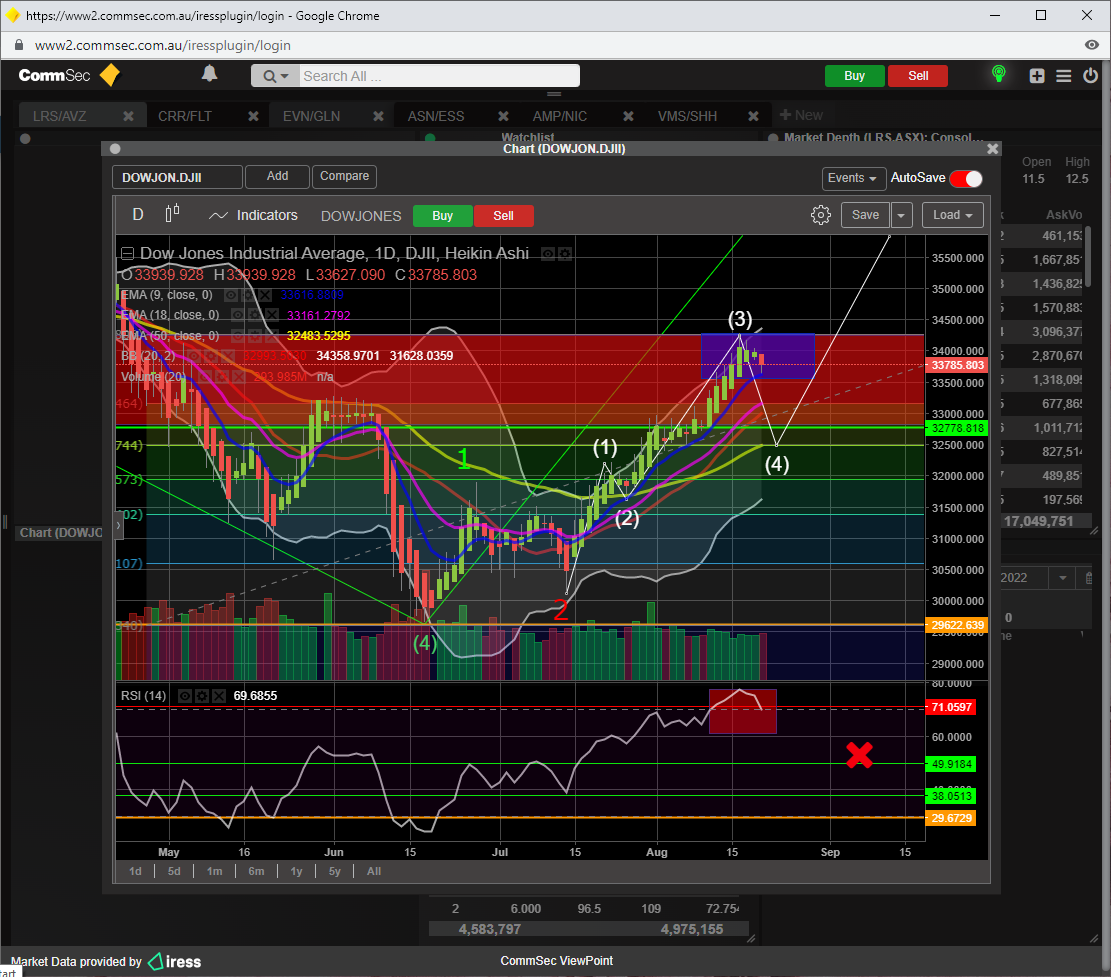Add a New workspace tab
This screenshot has width=1111, height=977.
coord(801,115)
